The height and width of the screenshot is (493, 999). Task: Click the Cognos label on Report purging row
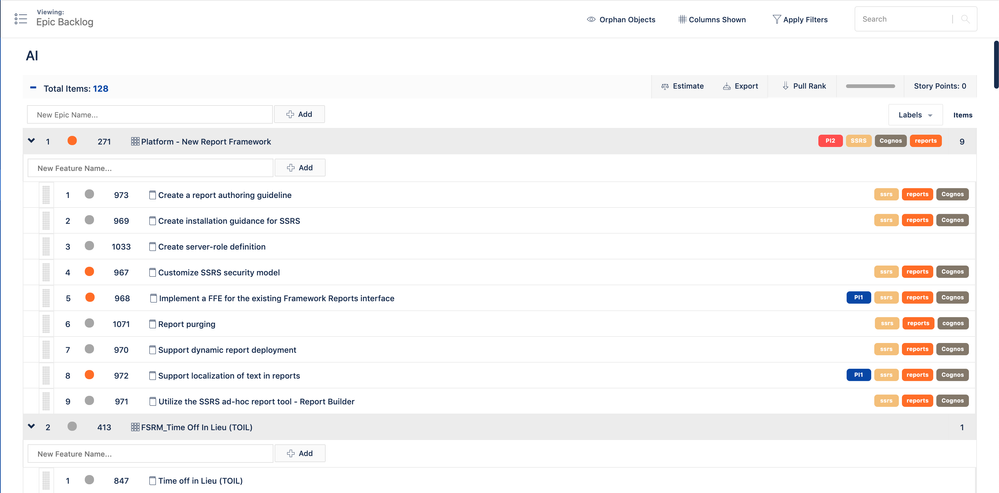(x=953, y=324)
